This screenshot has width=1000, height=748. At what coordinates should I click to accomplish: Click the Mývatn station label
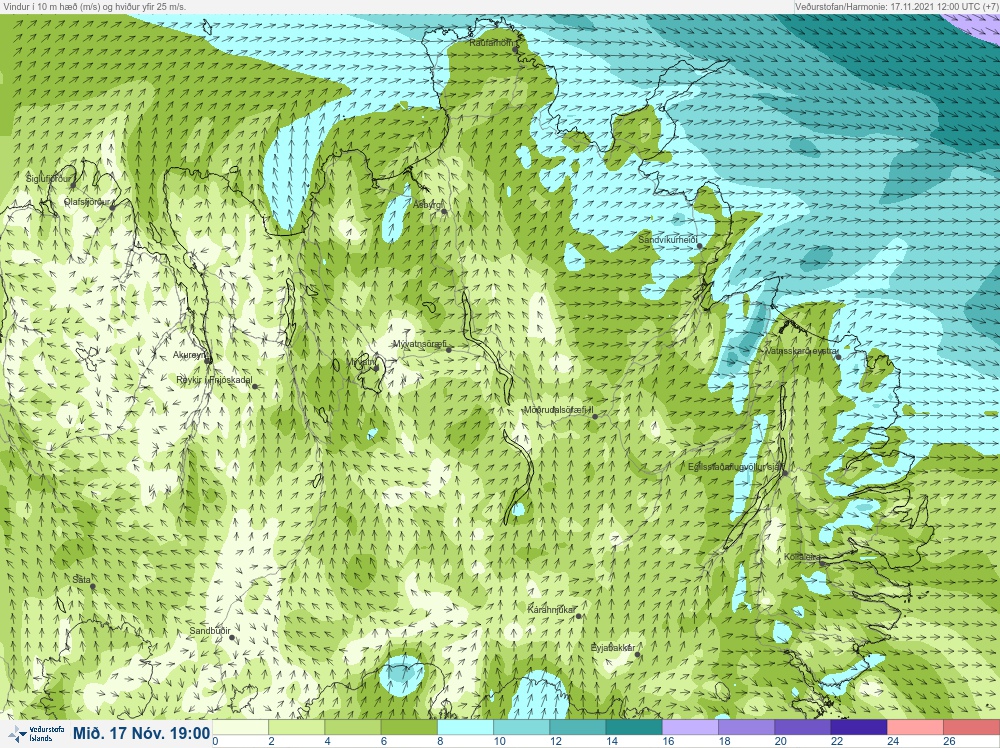coord(360,362)
